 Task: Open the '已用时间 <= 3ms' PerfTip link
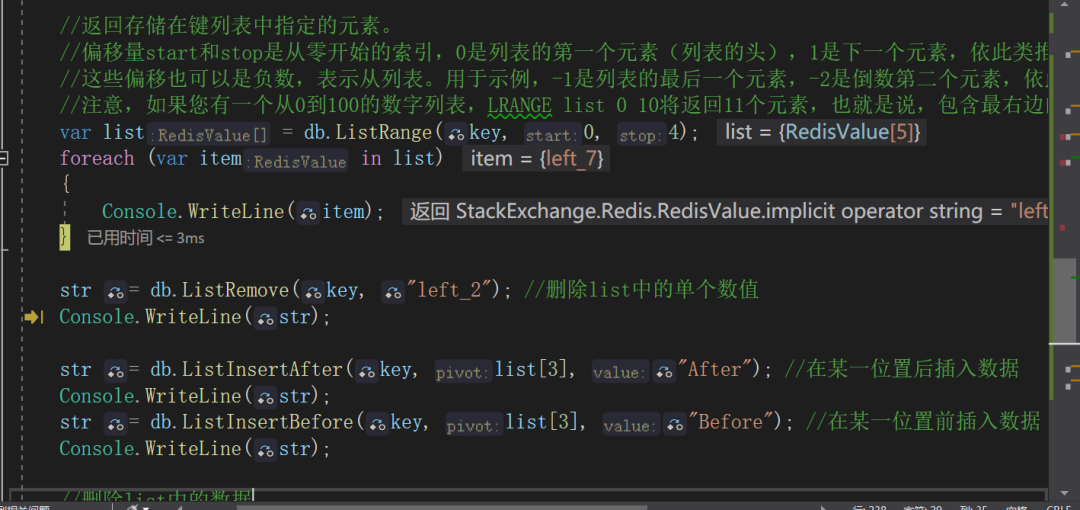click(145, 238)
